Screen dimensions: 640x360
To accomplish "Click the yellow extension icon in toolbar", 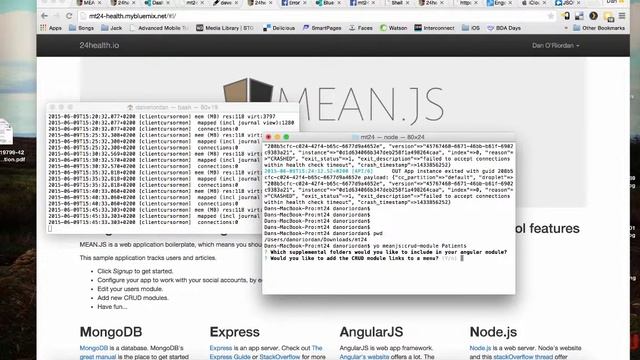I will pos(609,16).
